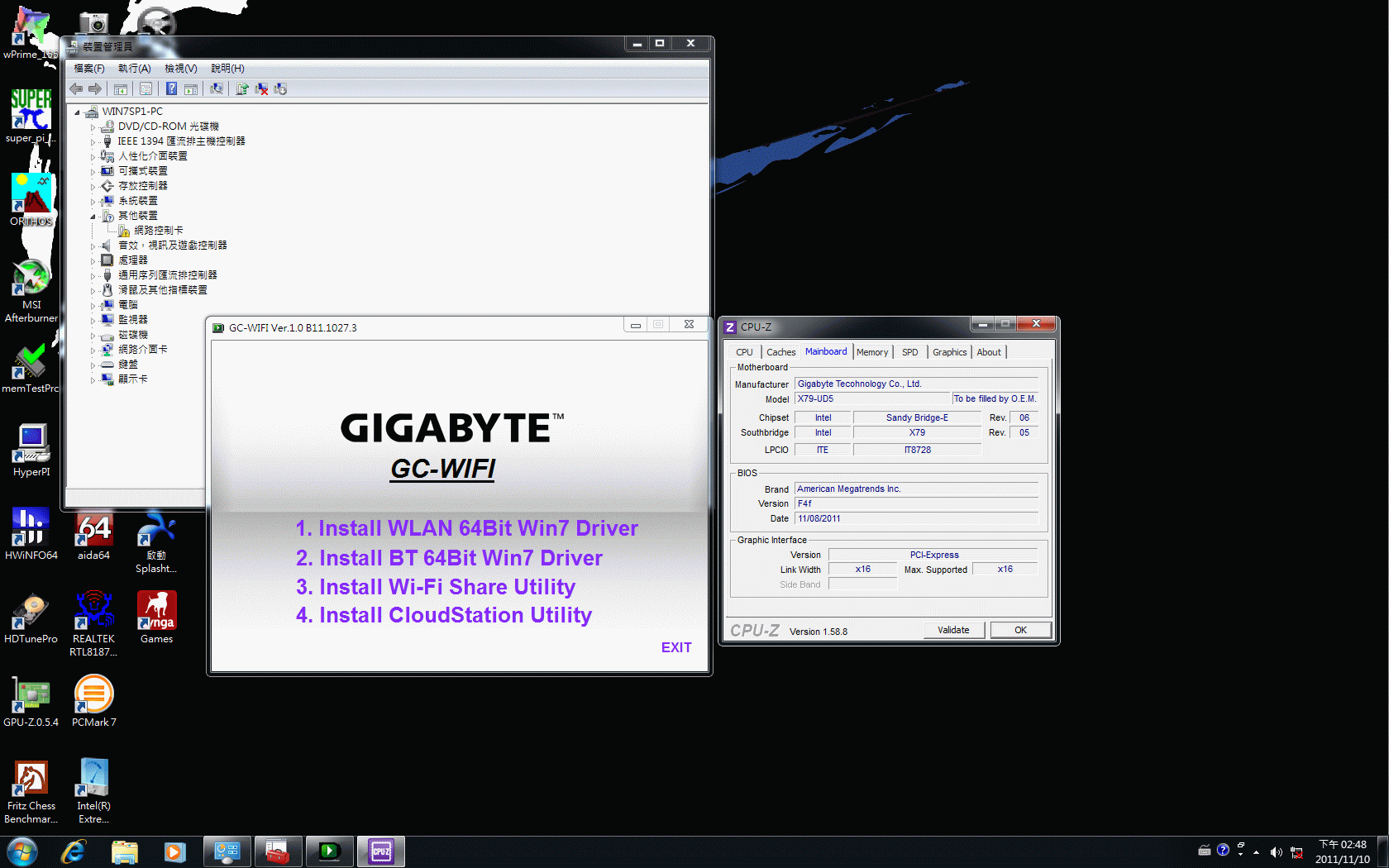Click the Back arrow in Device Manager toolbar
1389x868 pixels.
click(x=76, y=88)
